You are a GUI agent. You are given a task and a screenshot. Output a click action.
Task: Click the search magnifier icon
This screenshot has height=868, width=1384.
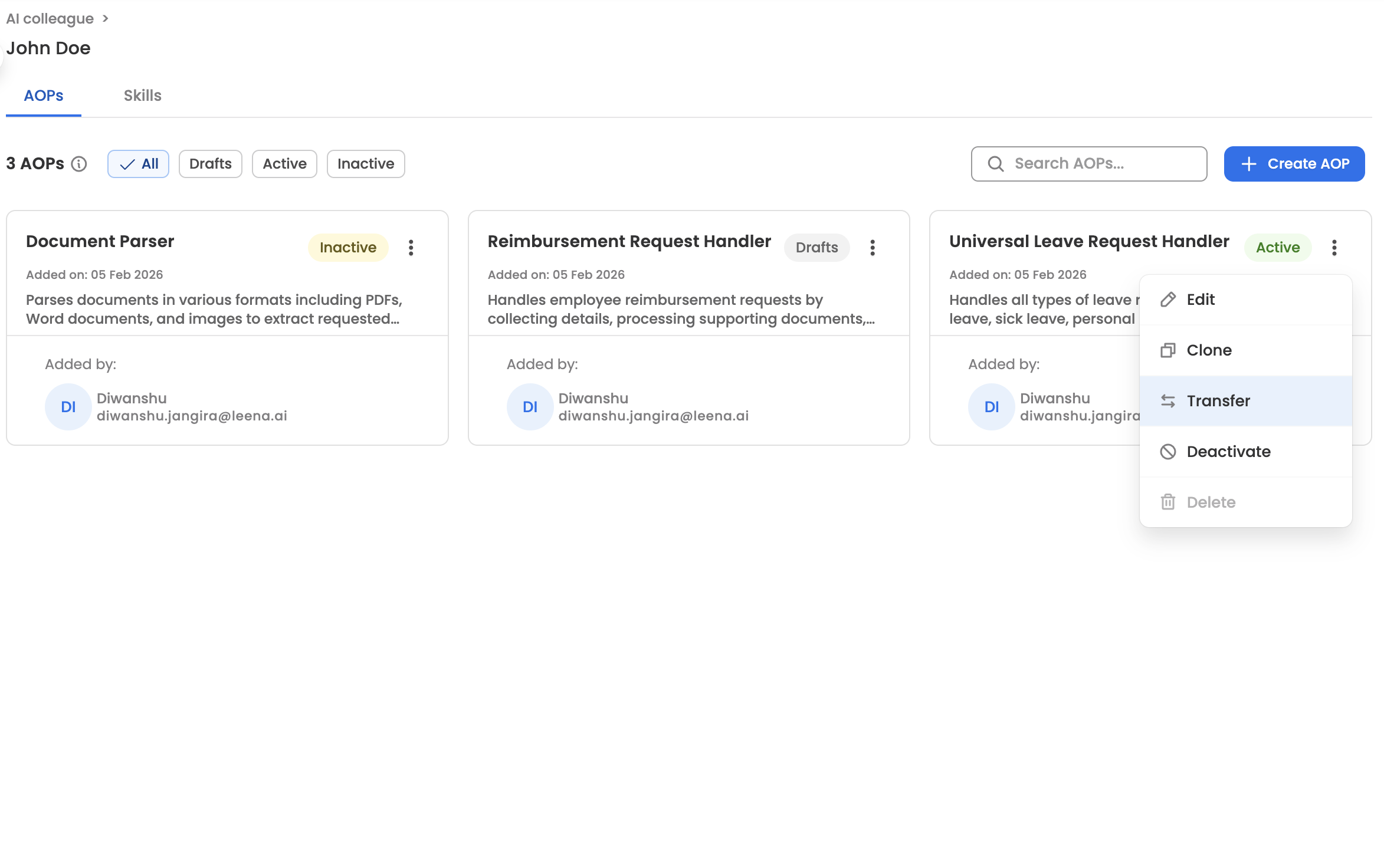coord(996,164)
